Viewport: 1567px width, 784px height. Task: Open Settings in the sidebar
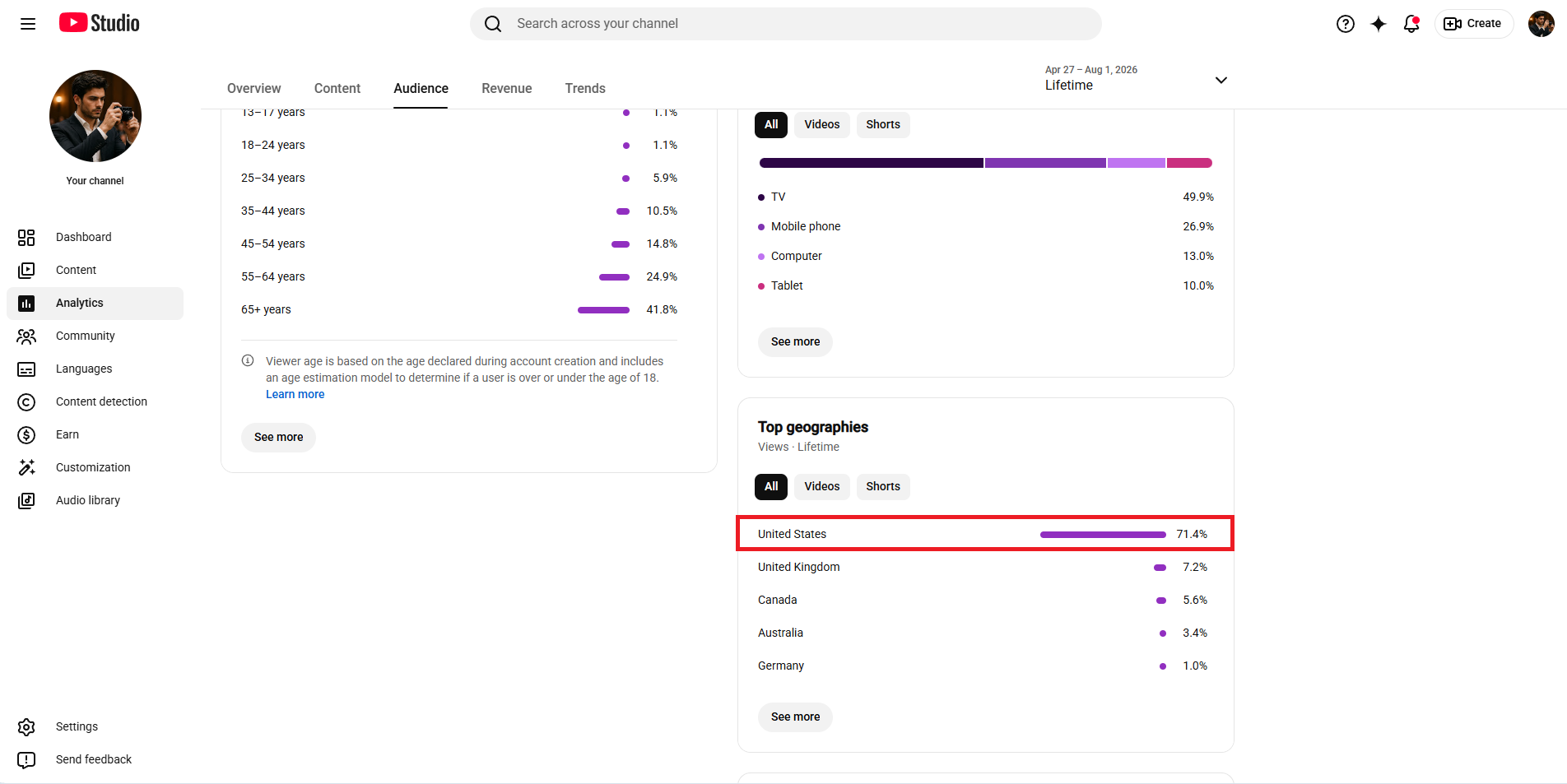coord(95,727)
